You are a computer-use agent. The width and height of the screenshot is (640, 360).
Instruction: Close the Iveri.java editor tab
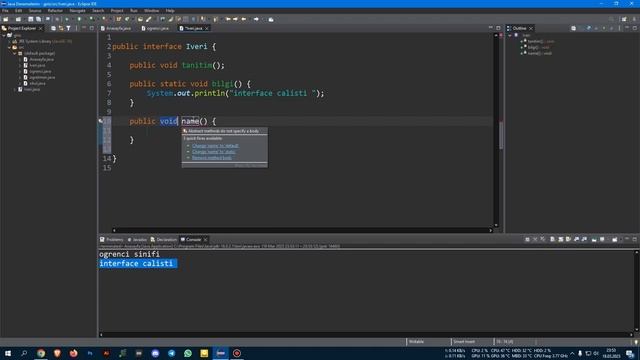pos(207,28)
